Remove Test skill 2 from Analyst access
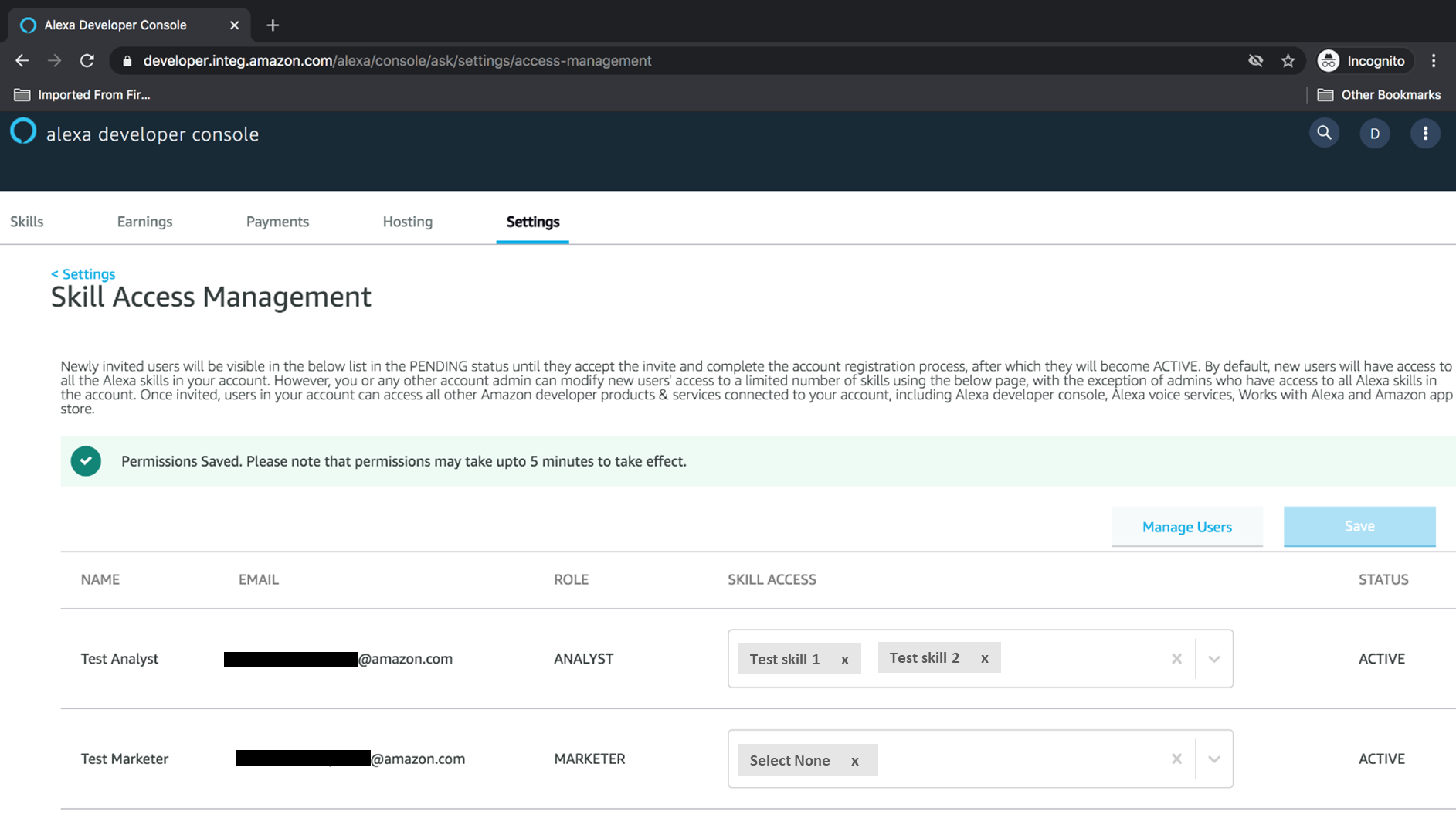1456x825 pixels. 984,658
